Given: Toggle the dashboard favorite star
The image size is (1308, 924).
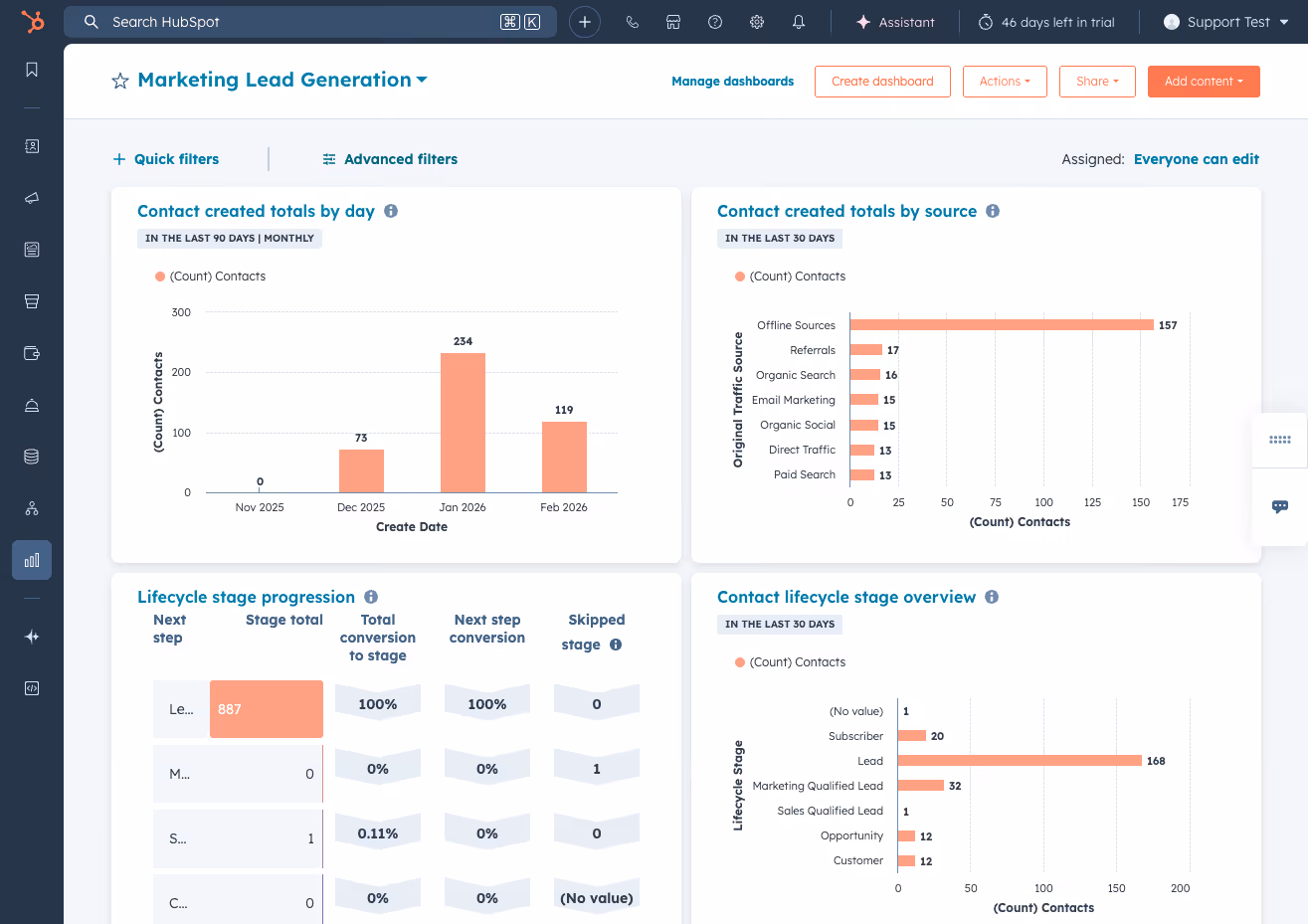Looking at the screenshot, I should tap(119, 81).
